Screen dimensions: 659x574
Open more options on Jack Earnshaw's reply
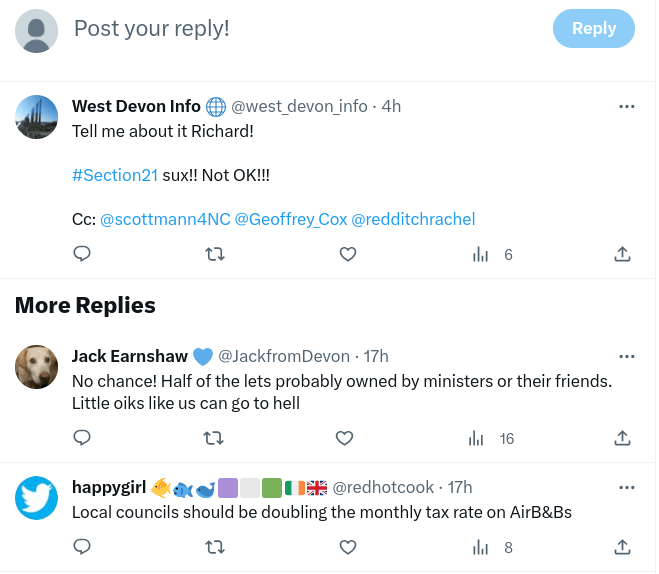click(x=627, y=356)
